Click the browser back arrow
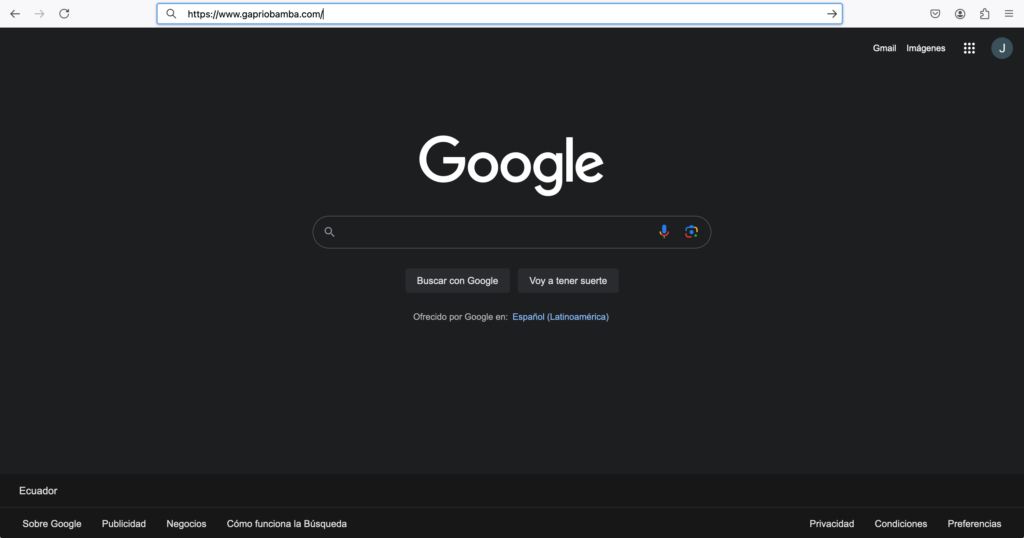 [15, 14]
